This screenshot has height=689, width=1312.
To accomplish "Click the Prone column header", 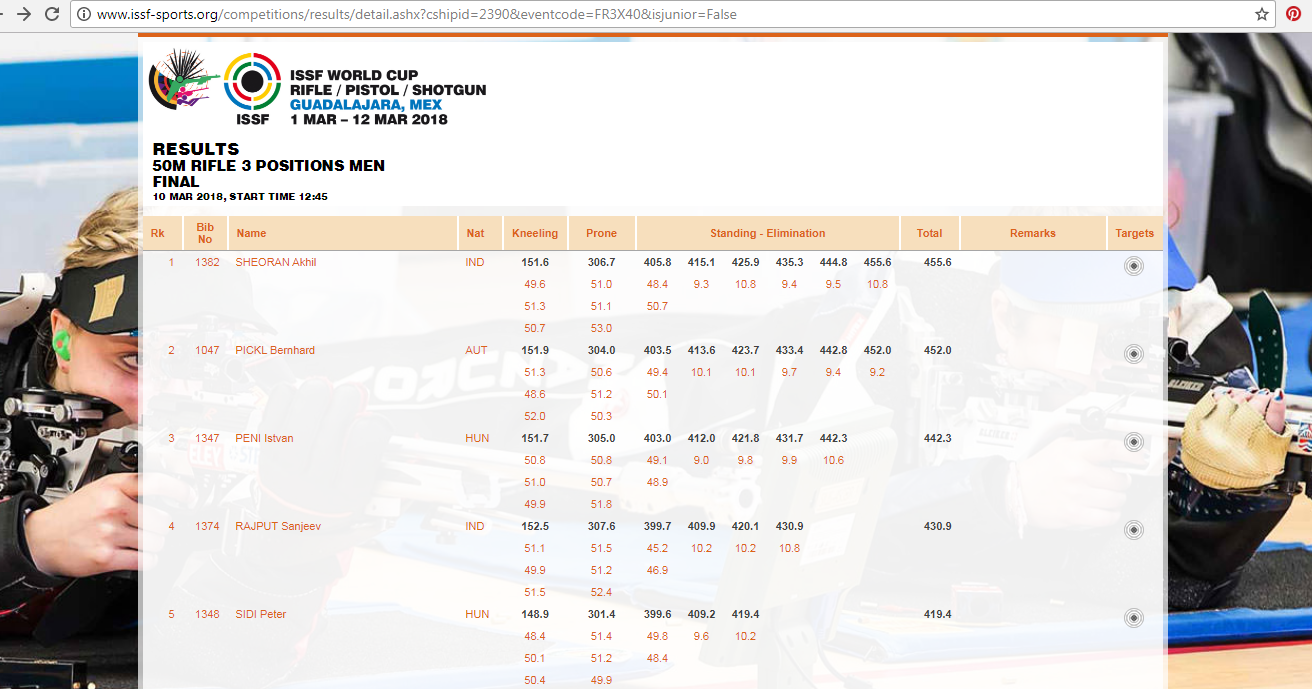I will [601, 233].
